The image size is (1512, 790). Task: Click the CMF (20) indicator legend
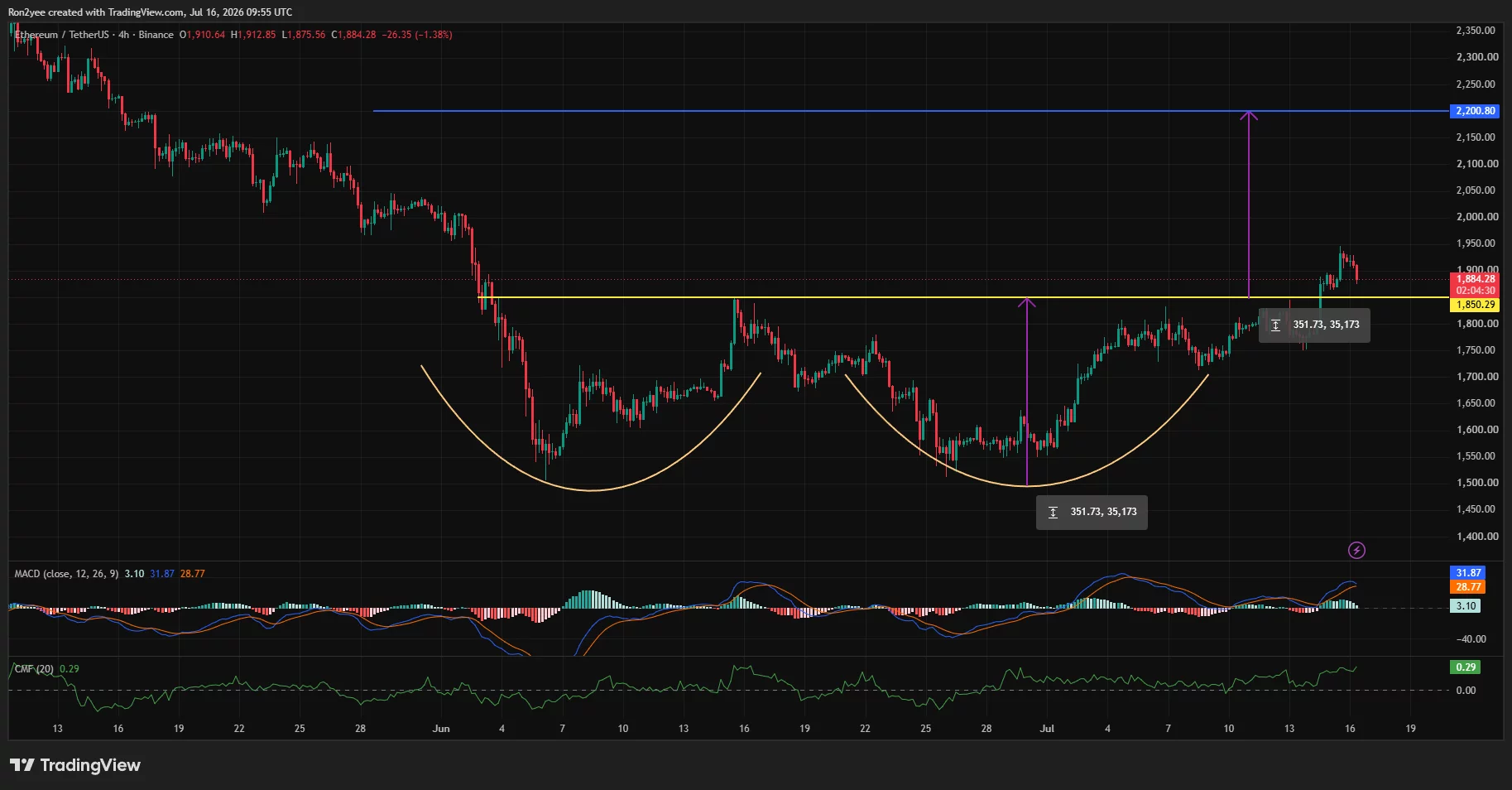[x=34, y=669]
